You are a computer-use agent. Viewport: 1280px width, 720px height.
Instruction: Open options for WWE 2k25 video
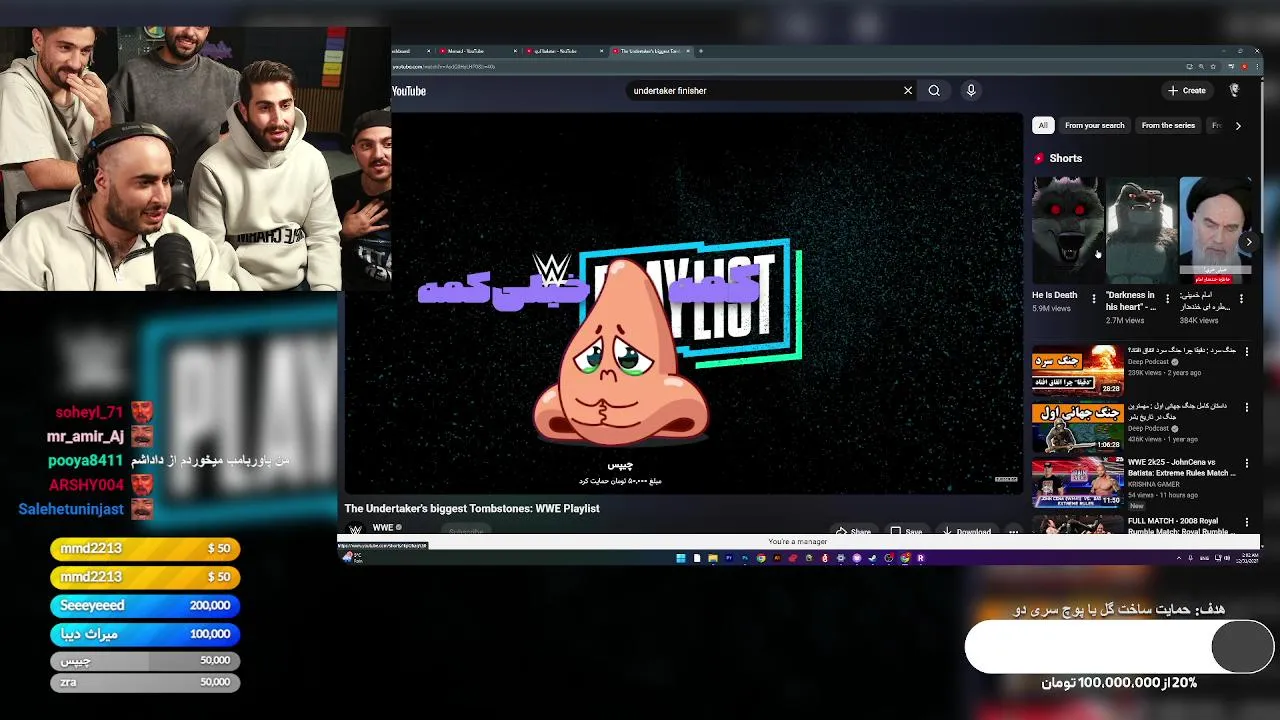[x=1246, y=464]
